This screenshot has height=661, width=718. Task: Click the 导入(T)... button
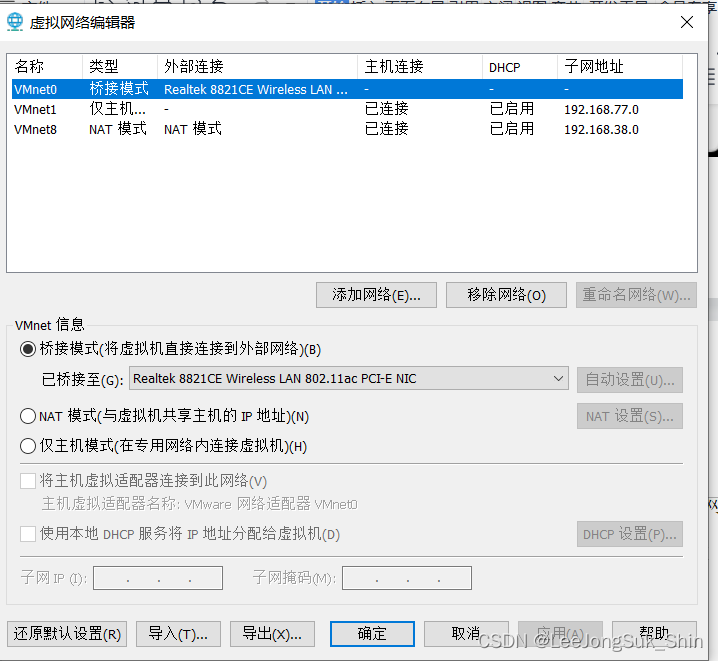pos(179,634)
